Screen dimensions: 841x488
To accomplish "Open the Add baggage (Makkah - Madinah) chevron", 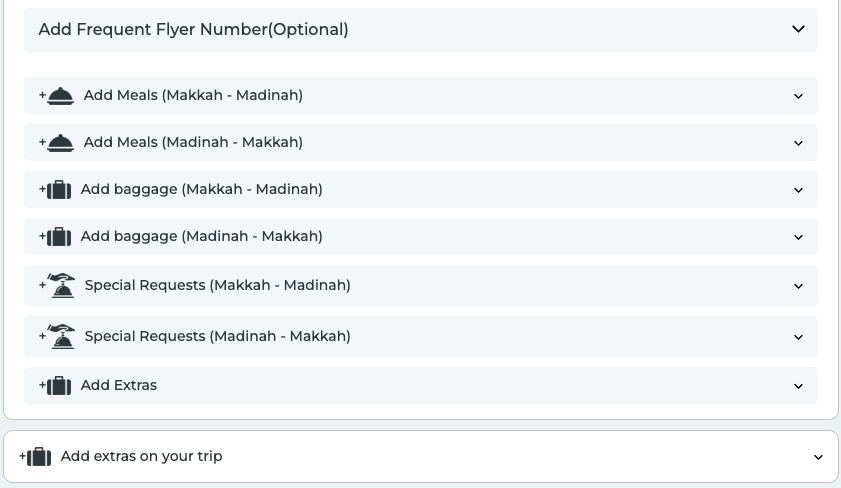I will tap(798, 190).
